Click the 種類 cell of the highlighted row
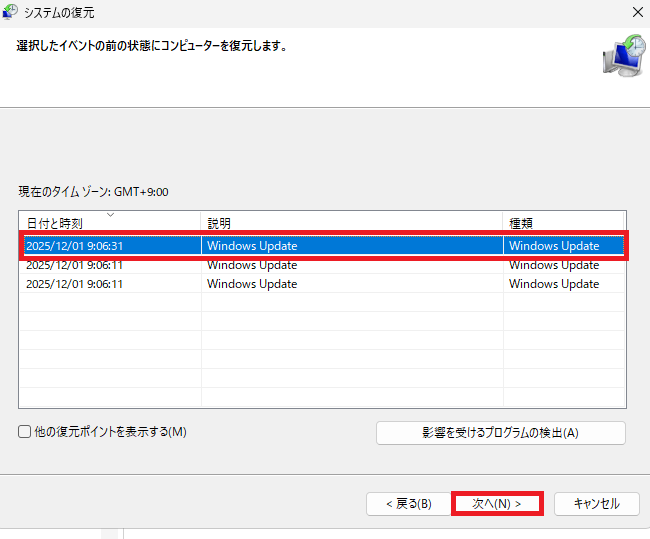Image resolution: width=650 pixels, height=539 pixels. tap(554, 246)
